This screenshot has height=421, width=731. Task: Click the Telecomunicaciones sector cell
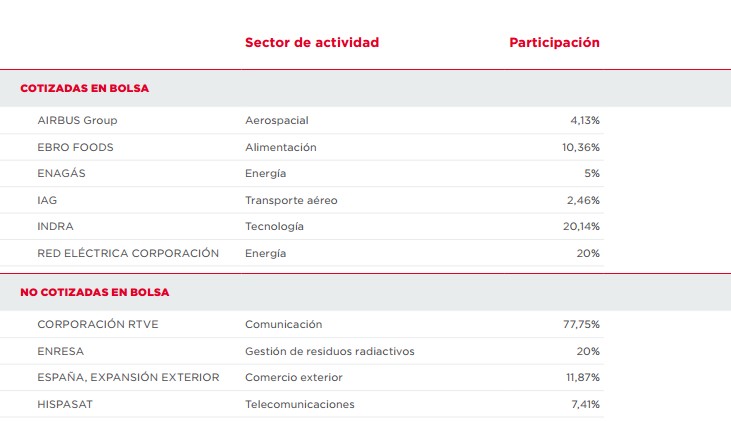pos(299,404)
